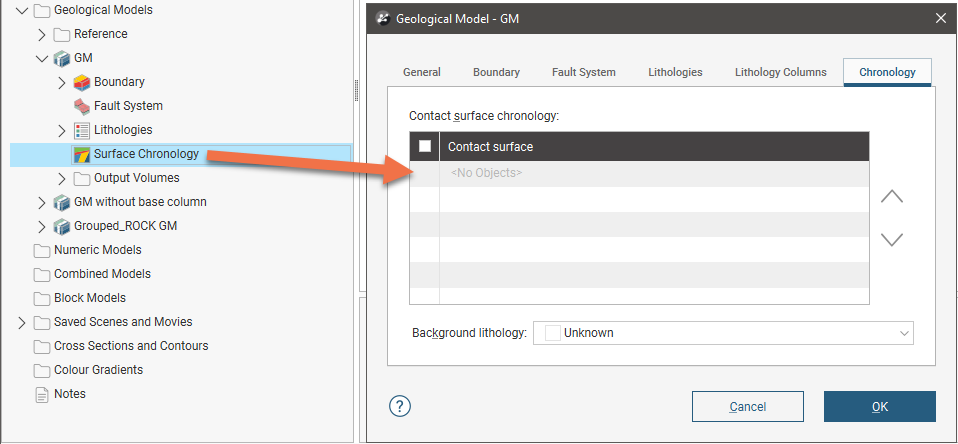
Task: Click the Grouped_ROCK GM model icon
Action: (x=62, y=226)
